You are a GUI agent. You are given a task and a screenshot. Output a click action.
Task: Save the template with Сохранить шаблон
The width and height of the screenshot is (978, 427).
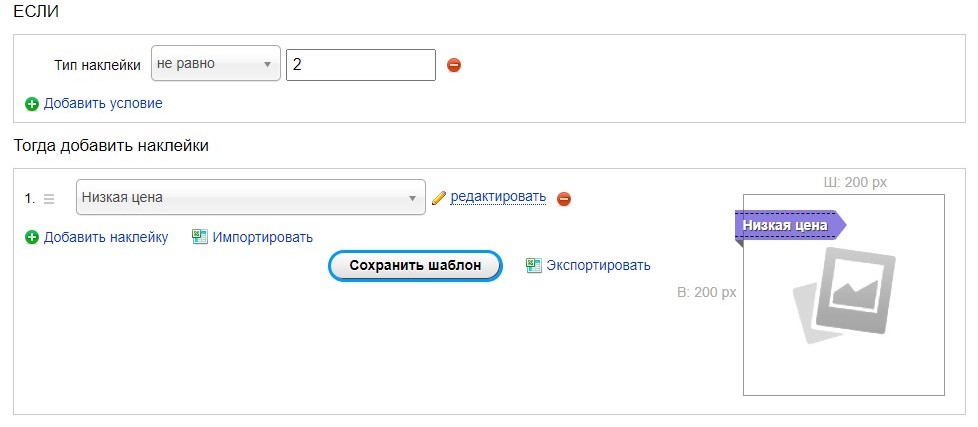(x=415, y=266)
